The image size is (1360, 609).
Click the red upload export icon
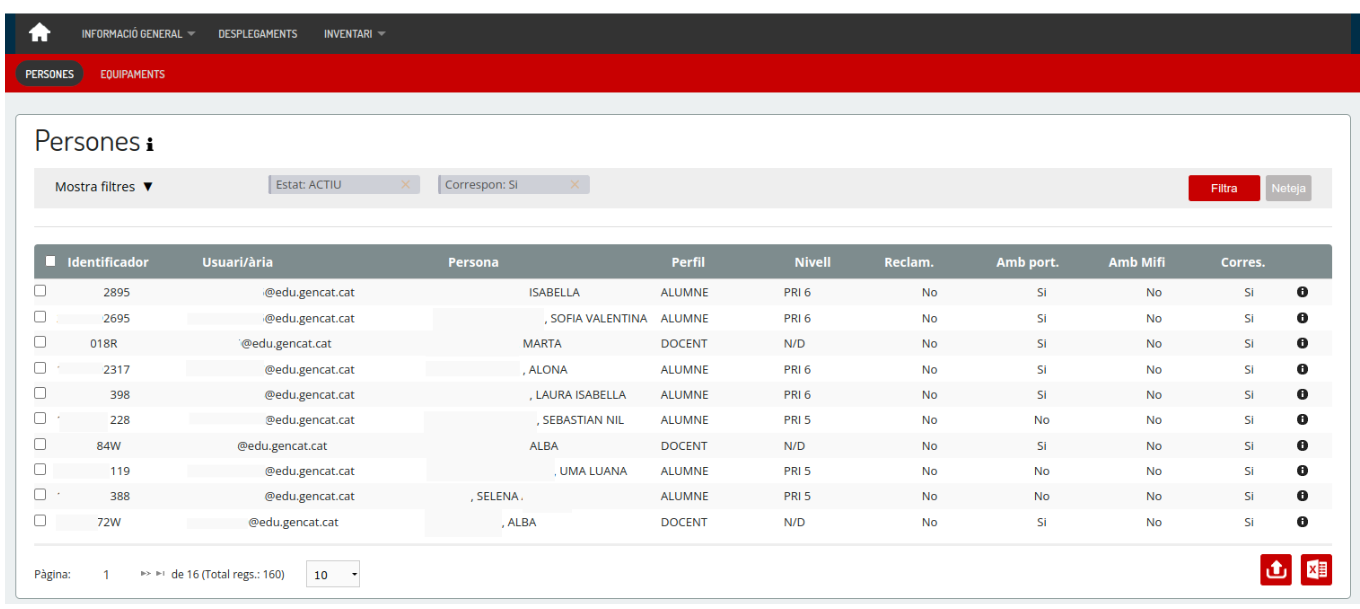tap(1275, 569)
